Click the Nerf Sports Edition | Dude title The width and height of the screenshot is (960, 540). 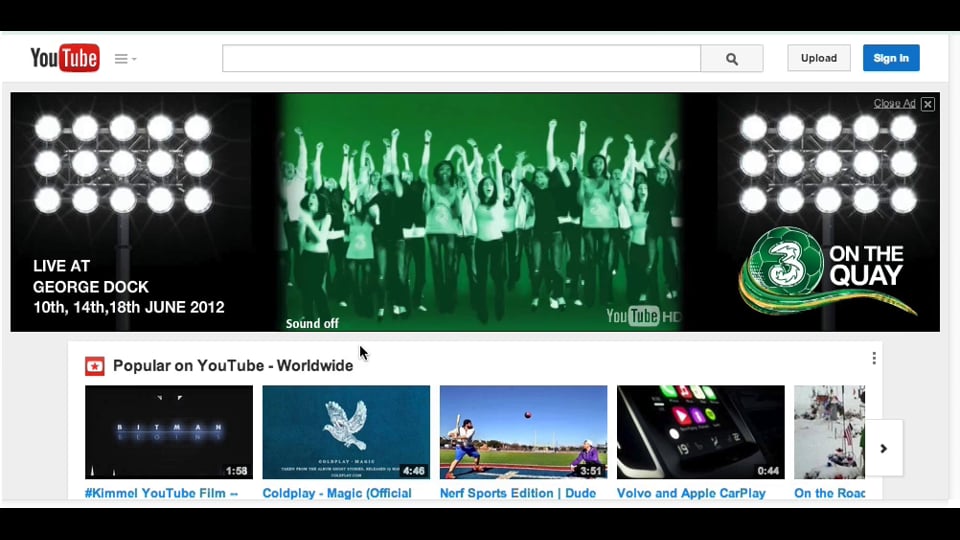[518, 493]
